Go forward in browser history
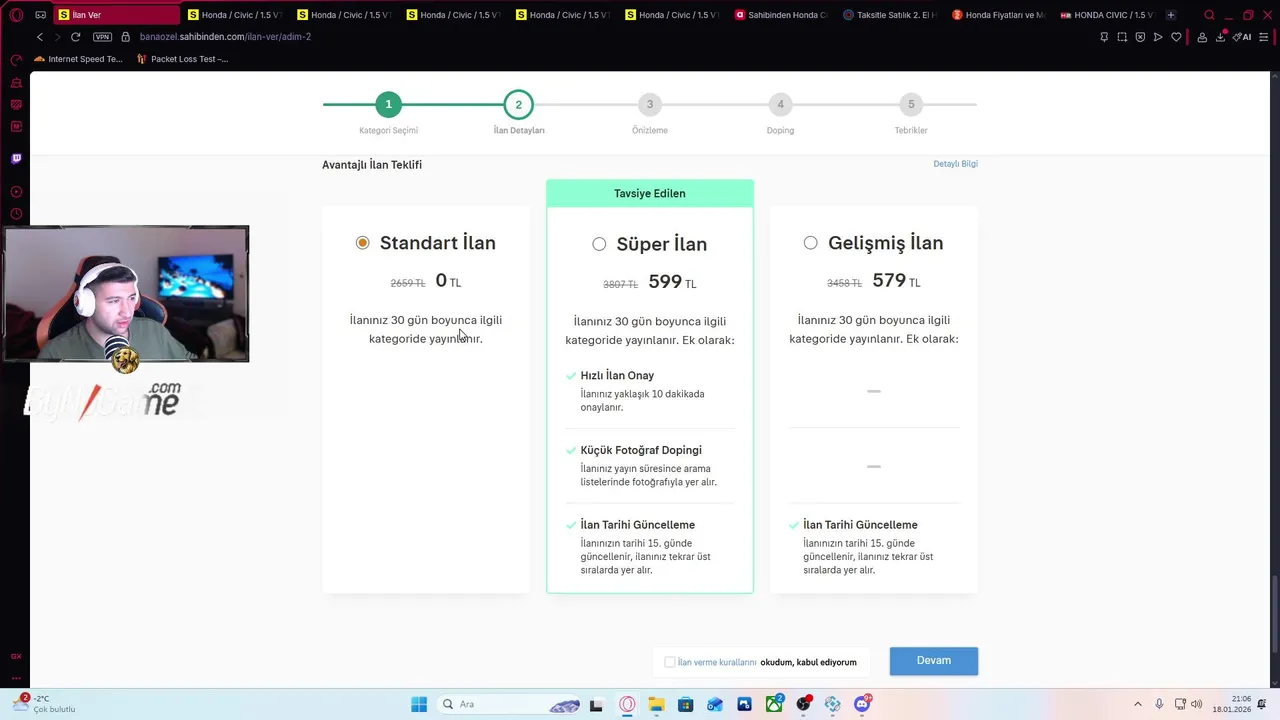The image size is (1280, 720). (x=57, y=37)
